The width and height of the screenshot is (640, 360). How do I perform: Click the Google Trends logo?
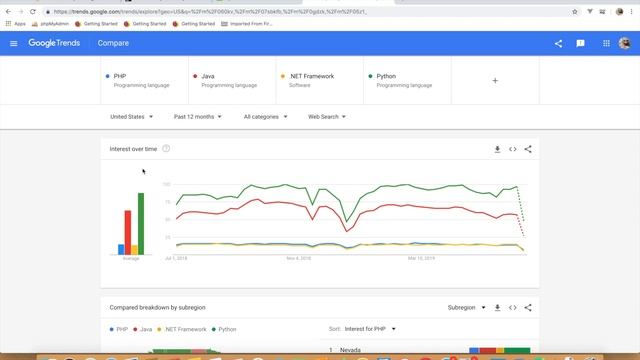click(x=54, y=43)
